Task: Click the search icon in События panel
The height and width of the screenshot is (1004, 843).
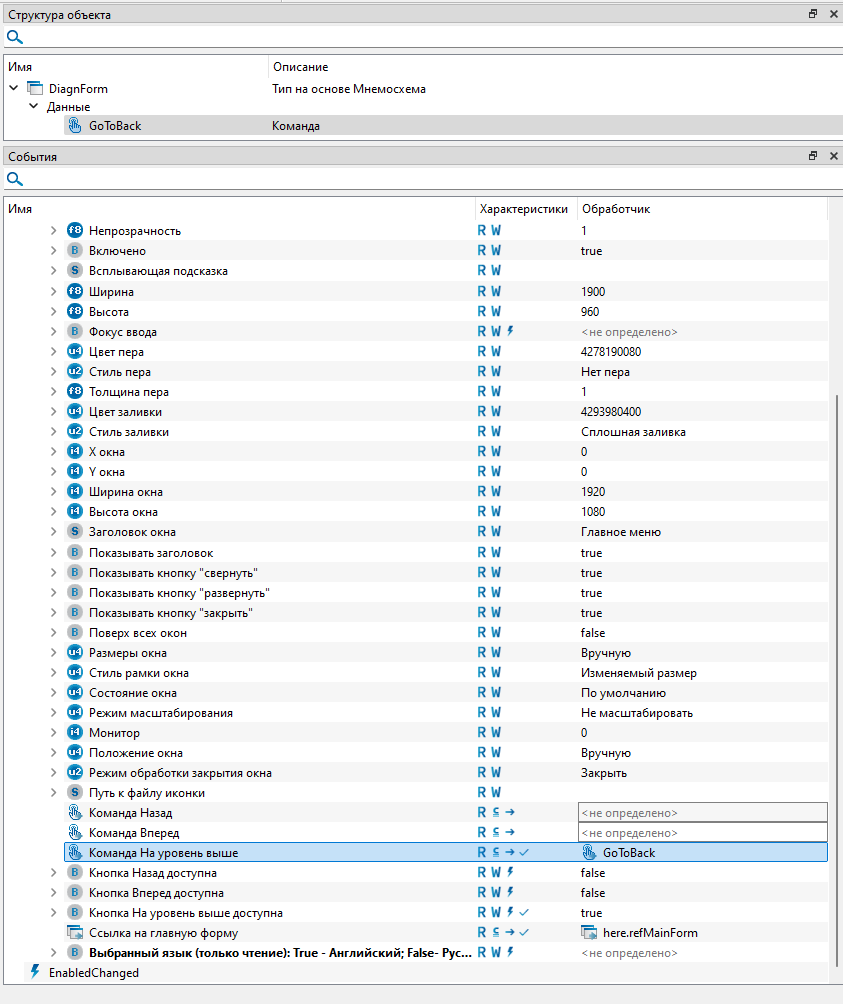Action: [15, 180]
